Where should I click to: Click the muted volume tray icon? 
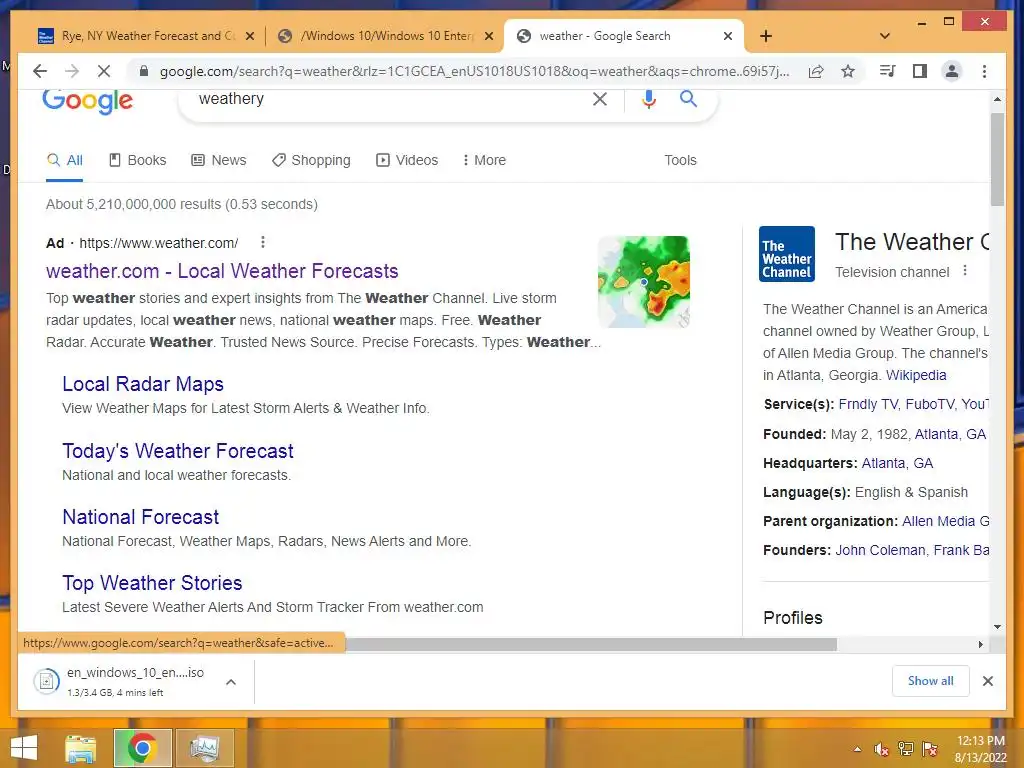(x=882, y=749)
